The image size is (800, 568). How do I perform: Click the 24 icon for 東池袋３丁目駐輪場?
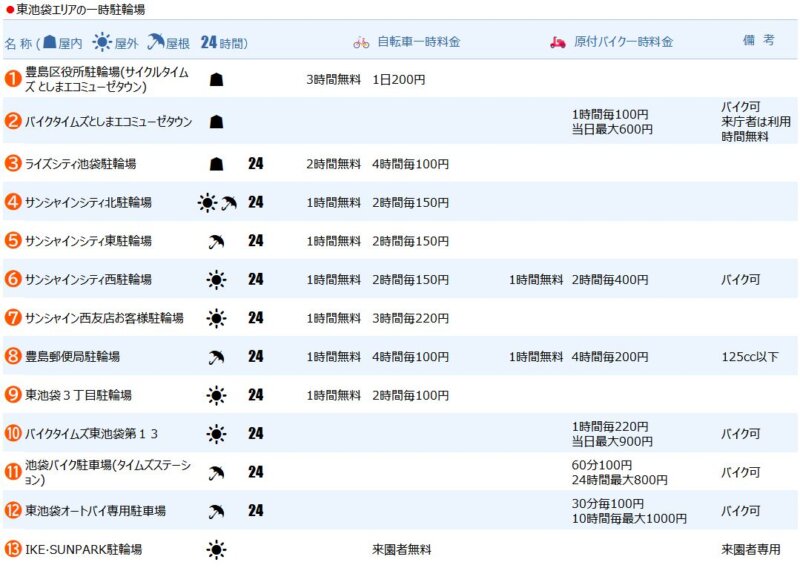click(x=256, y=395)
